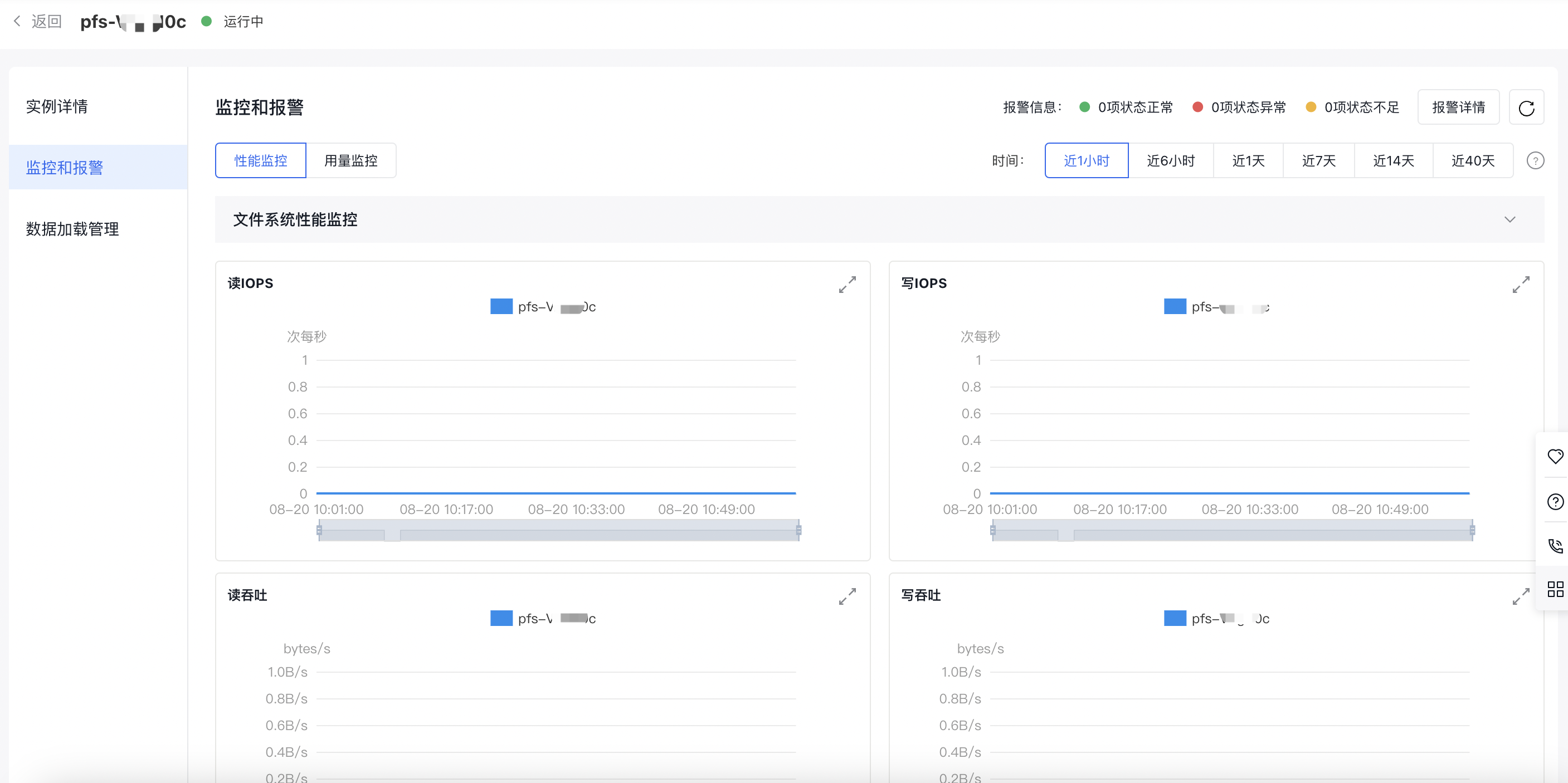Click the 0项状态正常 alarm status
1568x783 pixels.
[1126, 107]
